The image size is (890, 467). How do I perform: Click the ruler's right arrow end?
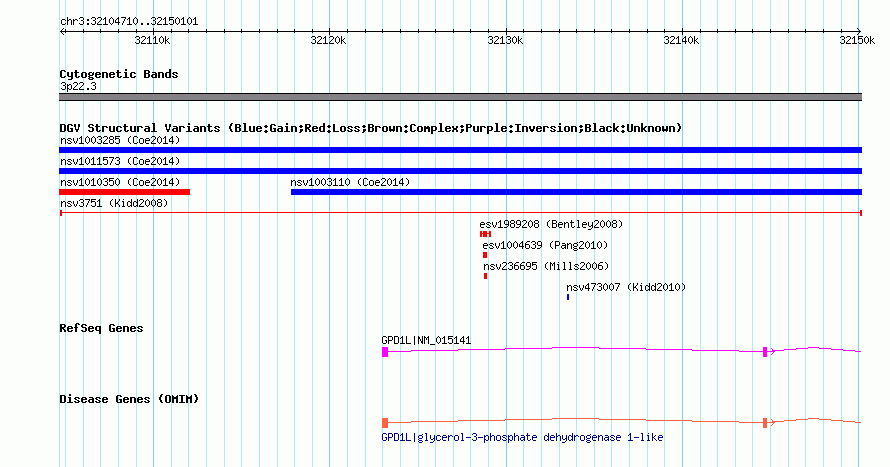click(x=859, y=32)
